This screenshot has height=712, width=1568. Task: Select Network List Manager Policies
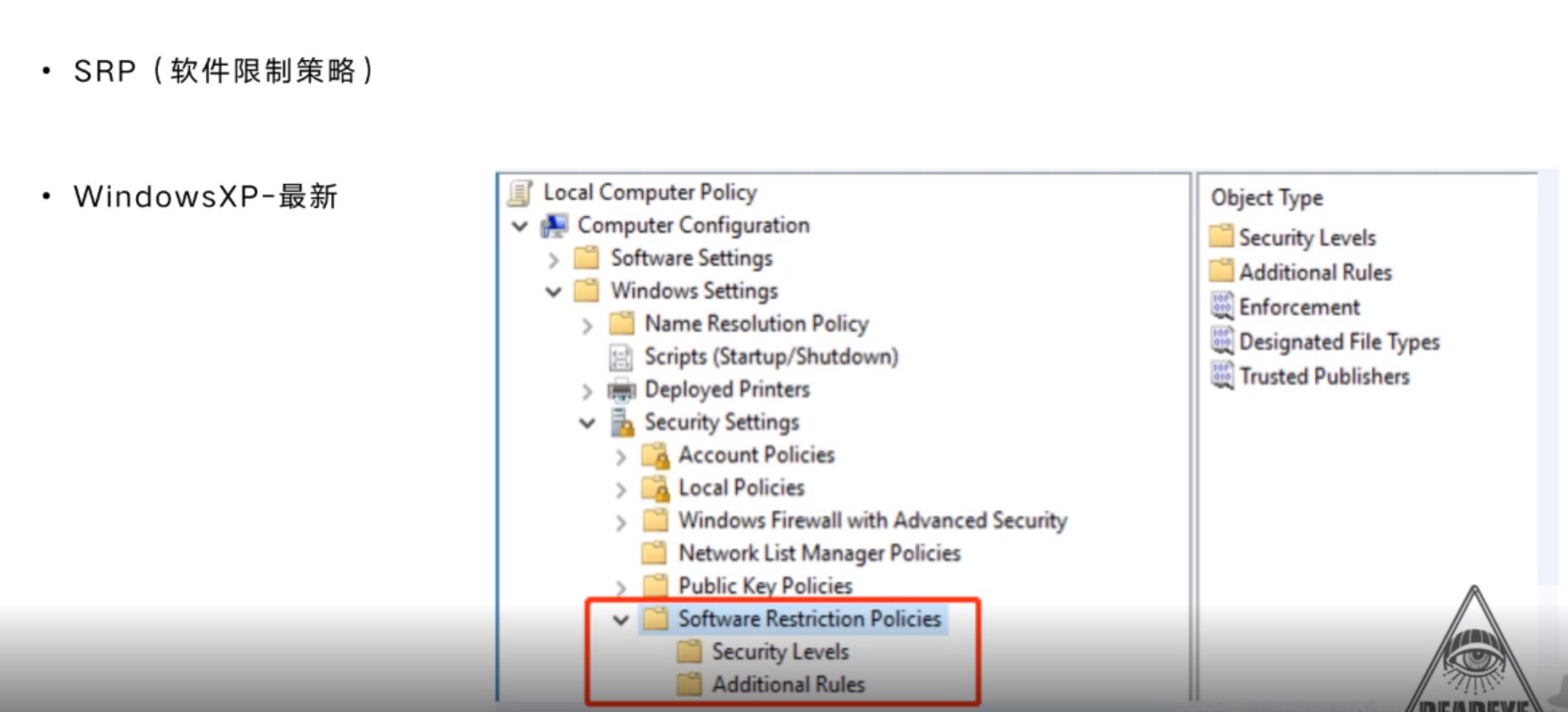819,553
